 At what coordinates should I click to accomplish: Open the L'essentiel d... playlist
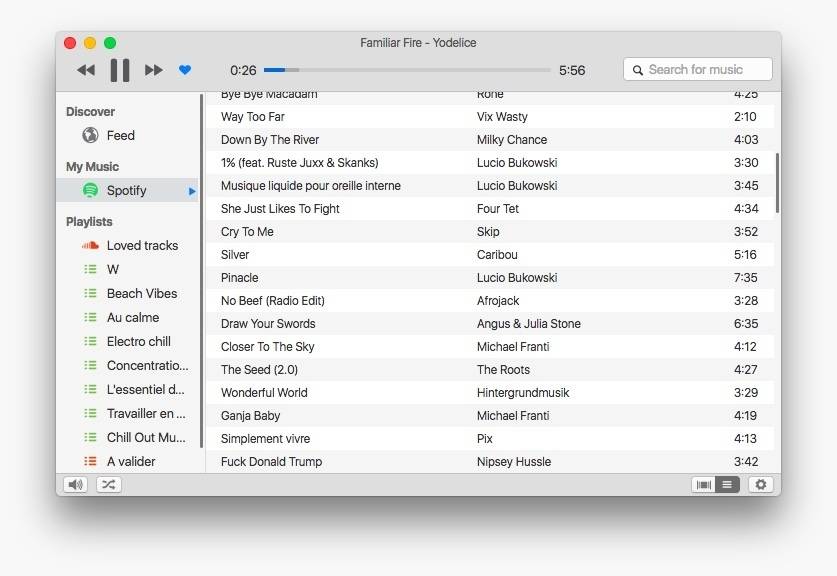[127, 390]
